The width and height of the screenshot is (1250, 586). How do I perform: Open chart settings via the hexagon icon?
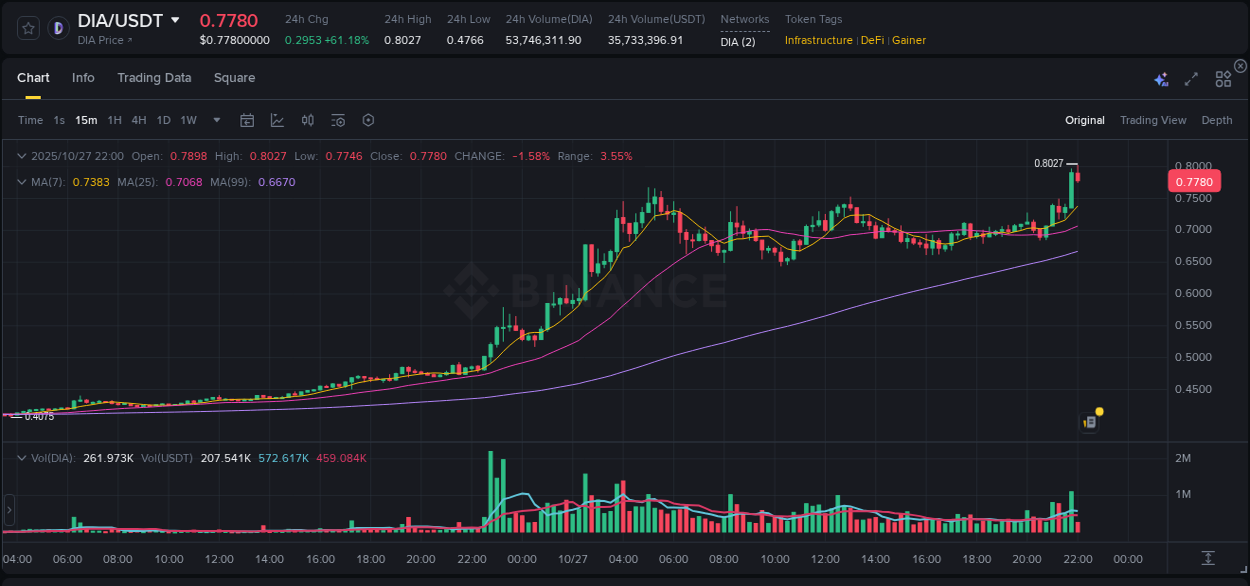[x=368, y=120]
